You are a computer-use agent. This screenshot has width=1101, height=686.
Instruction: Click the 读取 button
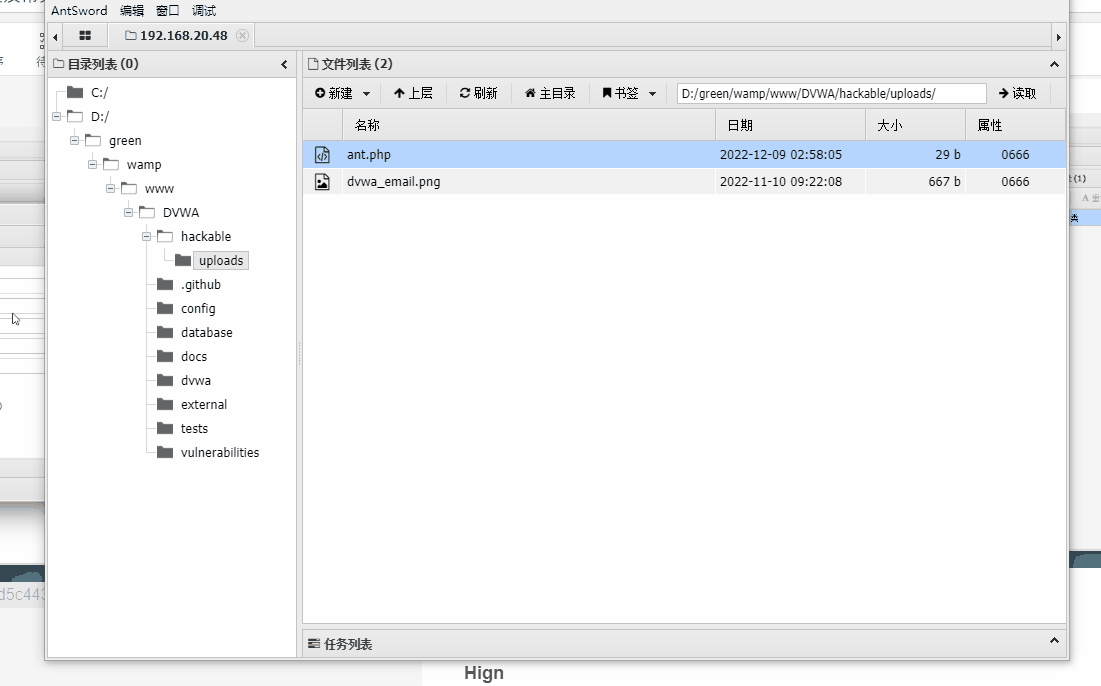coord(1017,93)
